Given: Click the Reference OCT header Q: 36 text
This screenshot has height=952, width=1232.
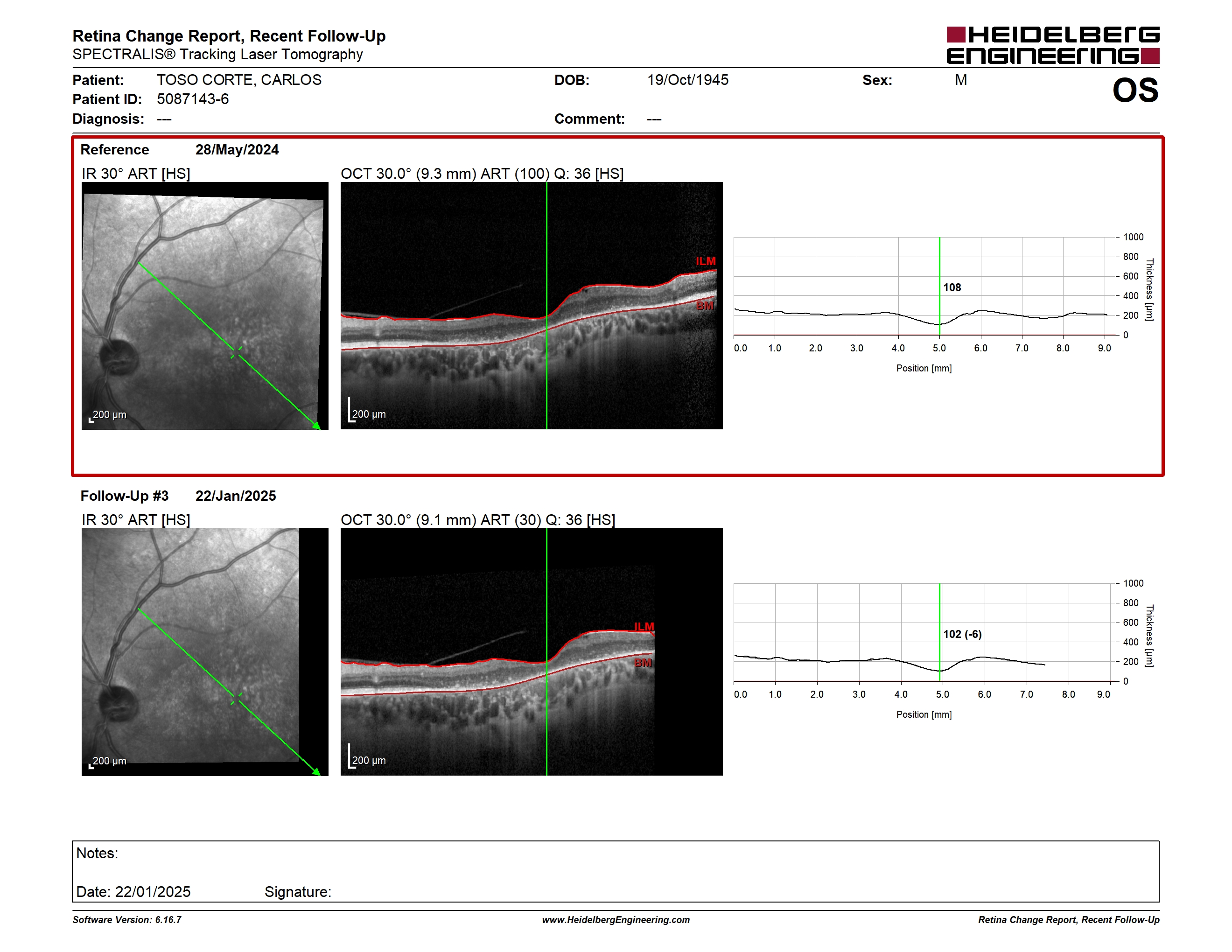Looking at the screenshot, I should click(x=572, y=174).
